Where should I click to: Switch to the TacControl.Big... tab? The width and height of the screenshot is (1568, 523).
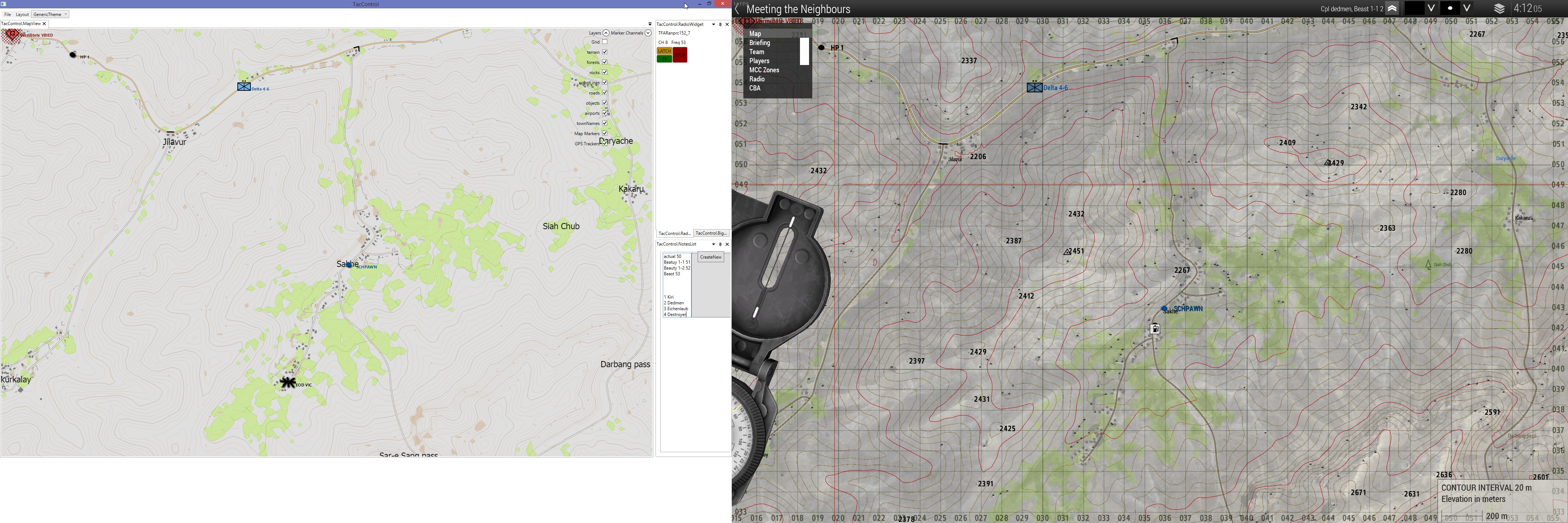[711, 233]
